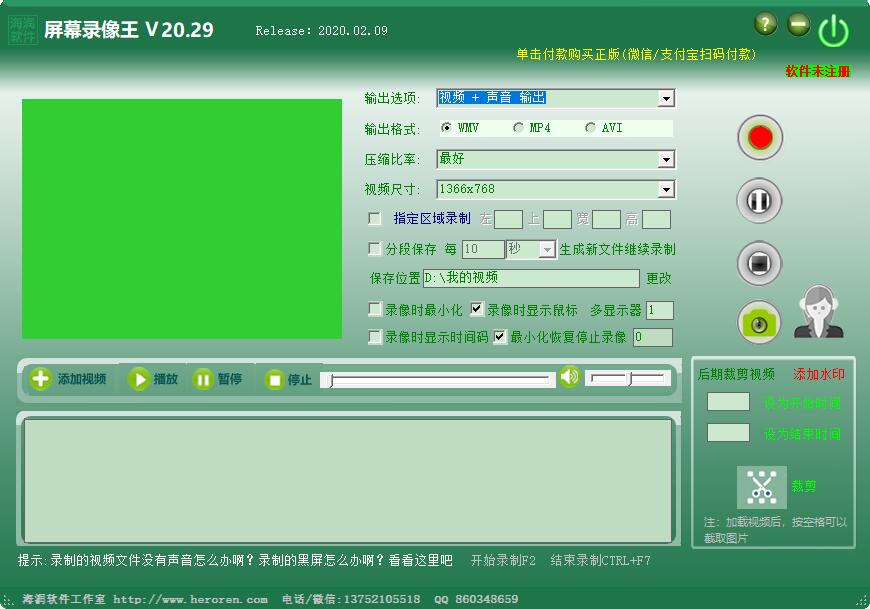
Task: Click the QQ 860348659 contact text
Action: 476,600
